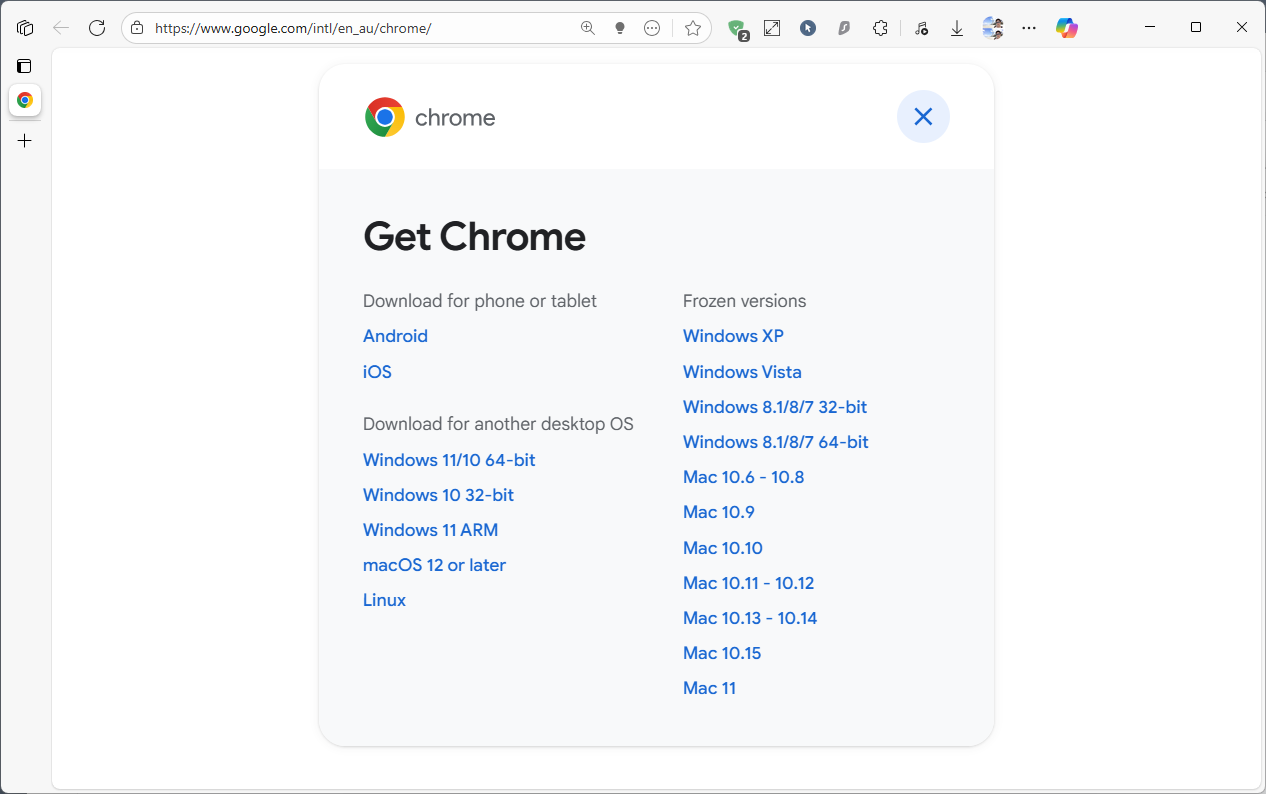Click the music note media control icon
Viewport: 1266px width, 794px height.
click(x=921, y=28)
